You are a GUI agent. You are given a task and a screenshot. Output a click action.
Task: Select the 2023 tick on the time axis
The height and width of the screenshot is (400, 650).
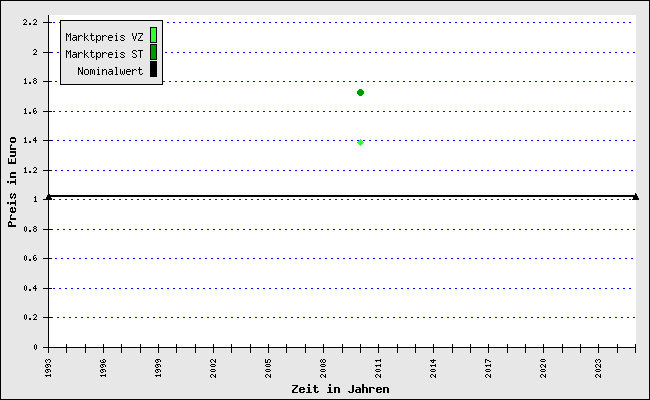pyautogui.click(x=599, y=365)
